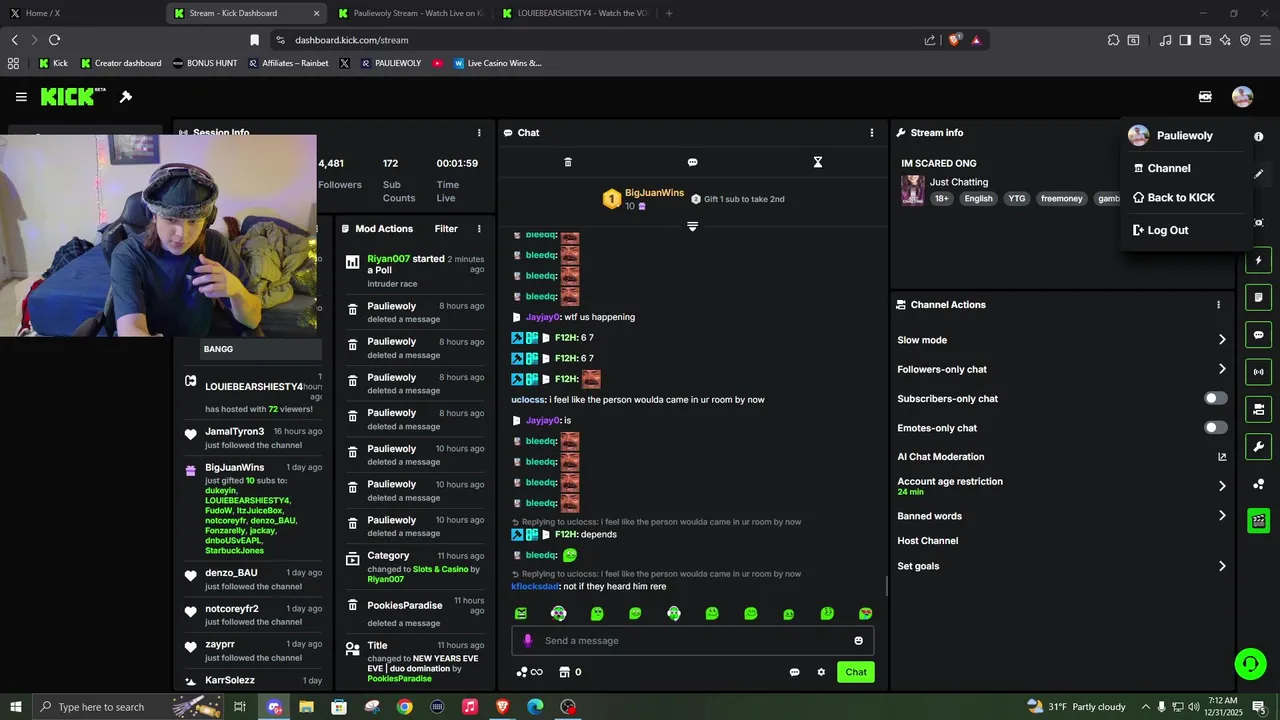Image resolution: width=1280 pixels, height=720 pixels.
Task: Switch to LOUIEBEARSHIESTY4 browser tab
Action: point(575,13)
